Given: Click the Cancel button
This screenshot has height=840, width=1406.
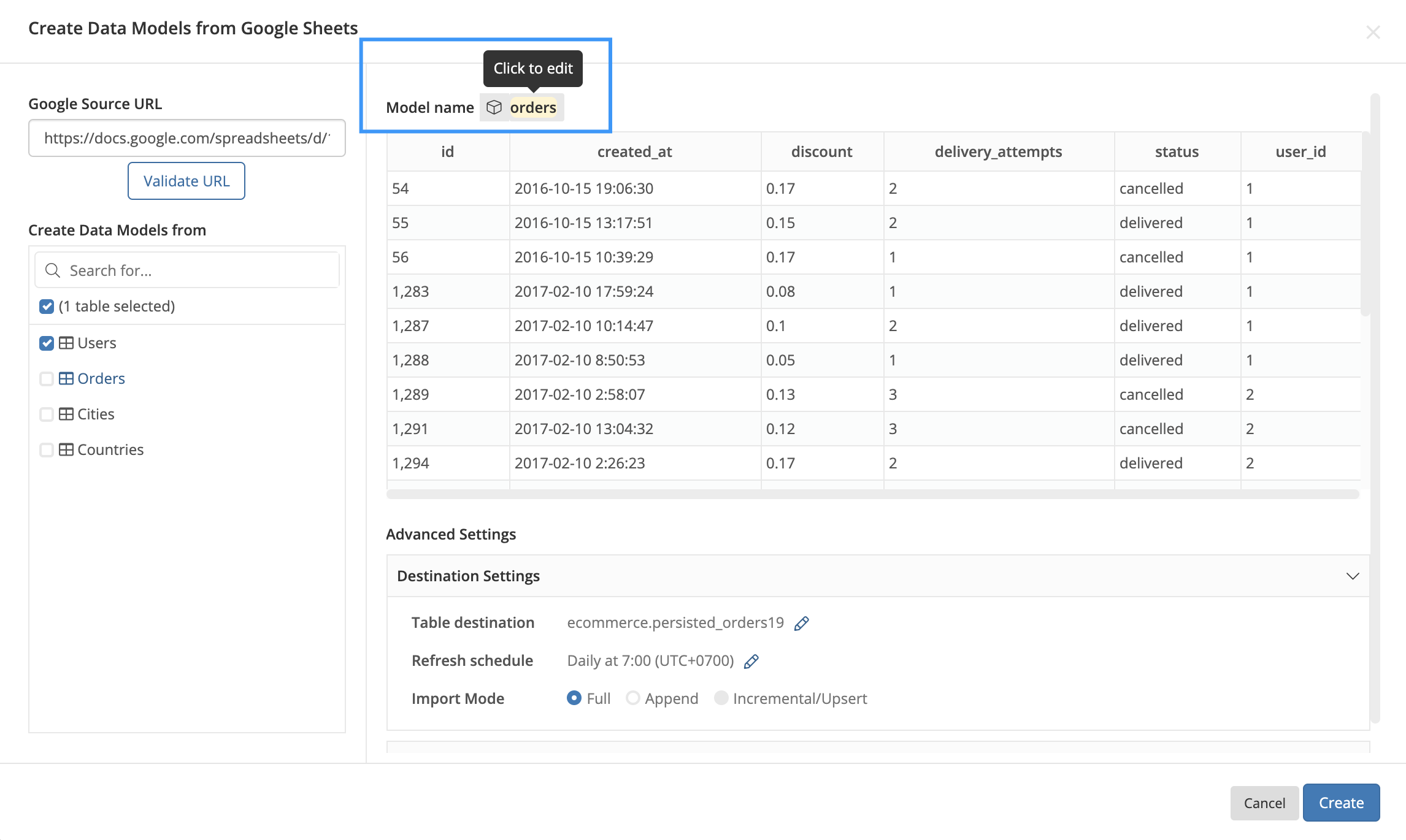Looking at the screenshot, I should point(1264,803).
